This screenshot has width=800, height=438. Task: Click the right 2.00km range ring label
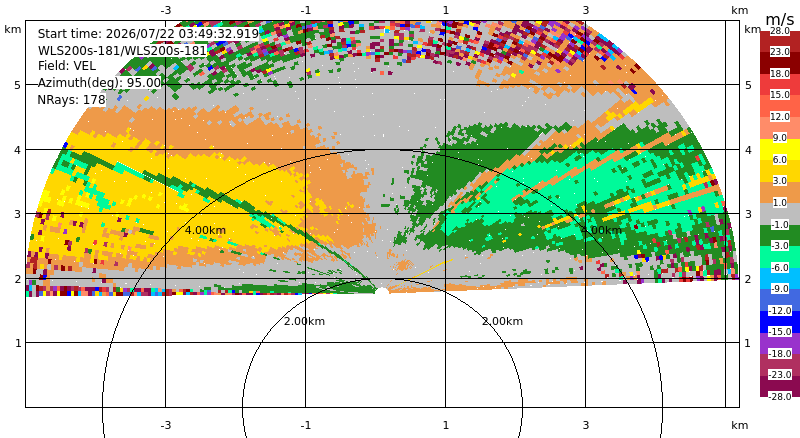[x=503, y=321]
